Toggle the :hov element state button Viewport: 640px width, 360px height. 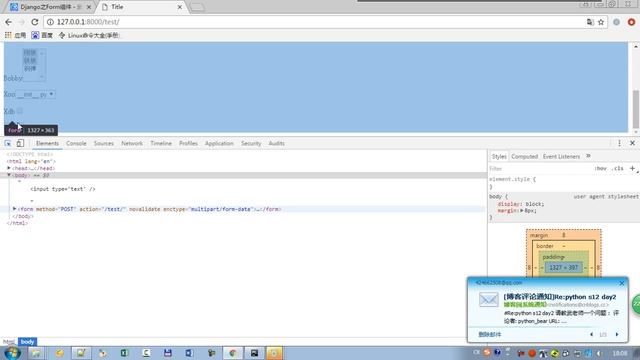600,169
